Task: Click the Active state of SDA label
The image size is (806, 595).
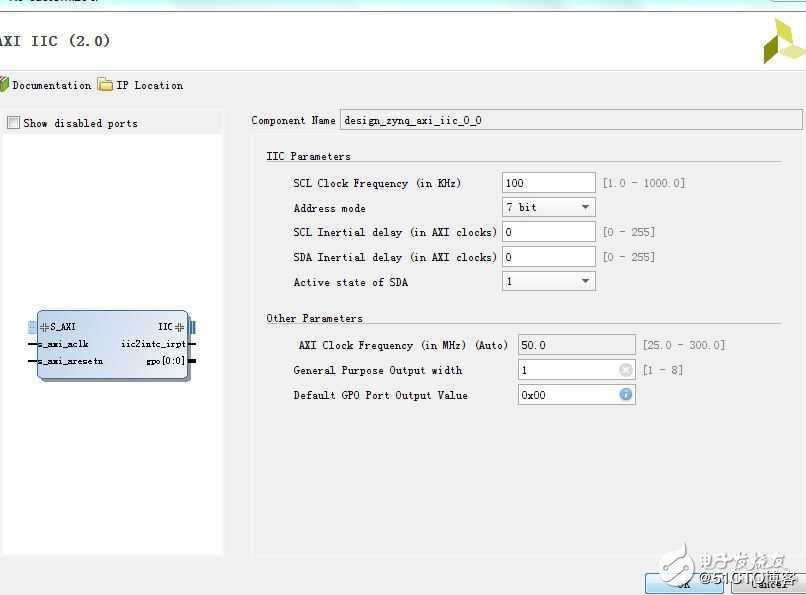Action: (x=351, y=282)
